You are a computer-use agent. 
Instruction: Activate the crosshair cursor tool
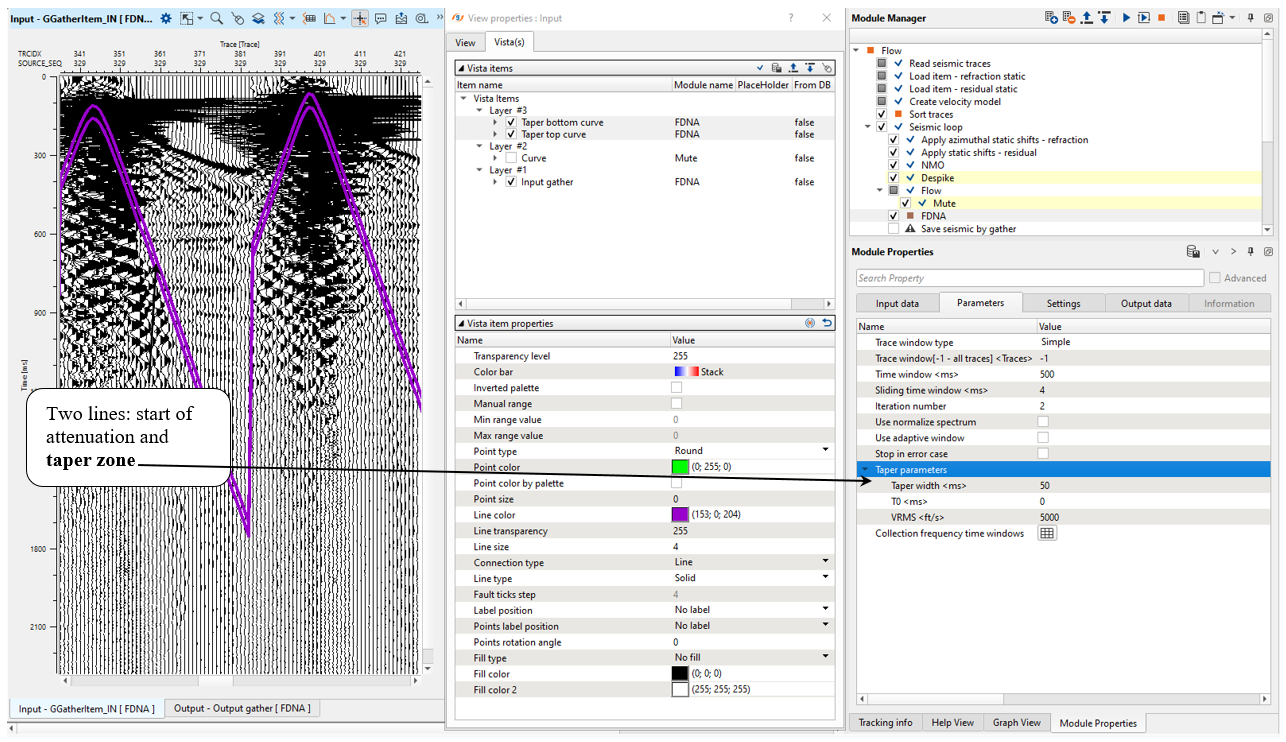[x=360, y=18]
